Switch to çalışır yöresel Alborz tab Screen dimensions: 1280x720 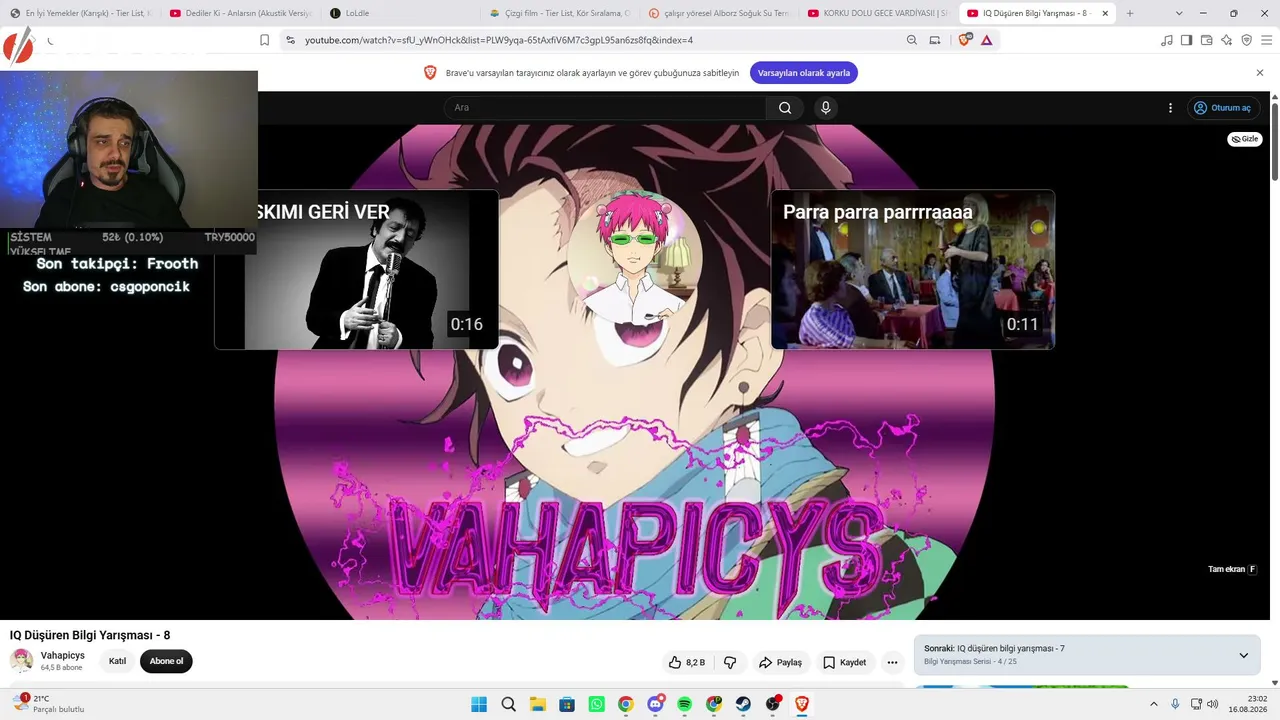tap(720, 13)
